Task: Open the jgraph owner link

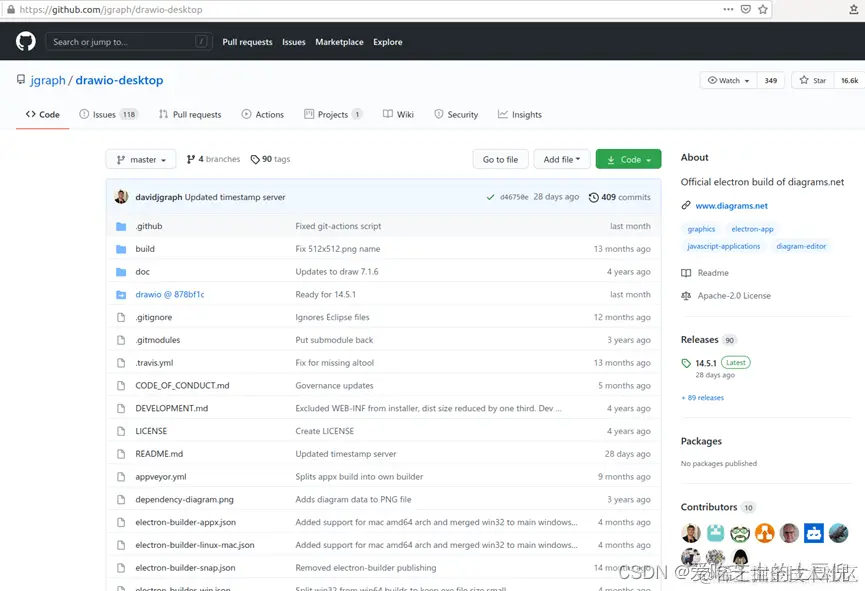Action: [x=47, y=80]
